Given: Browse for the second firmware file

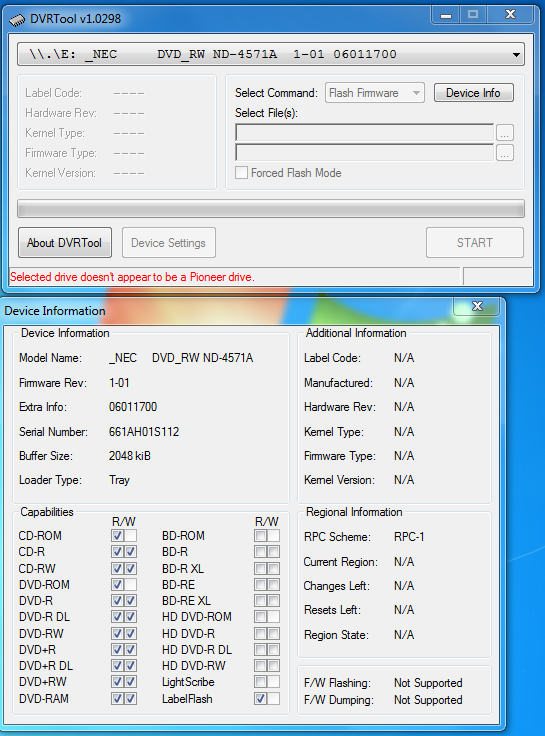Looking at the screenshot, I should 505,153.
